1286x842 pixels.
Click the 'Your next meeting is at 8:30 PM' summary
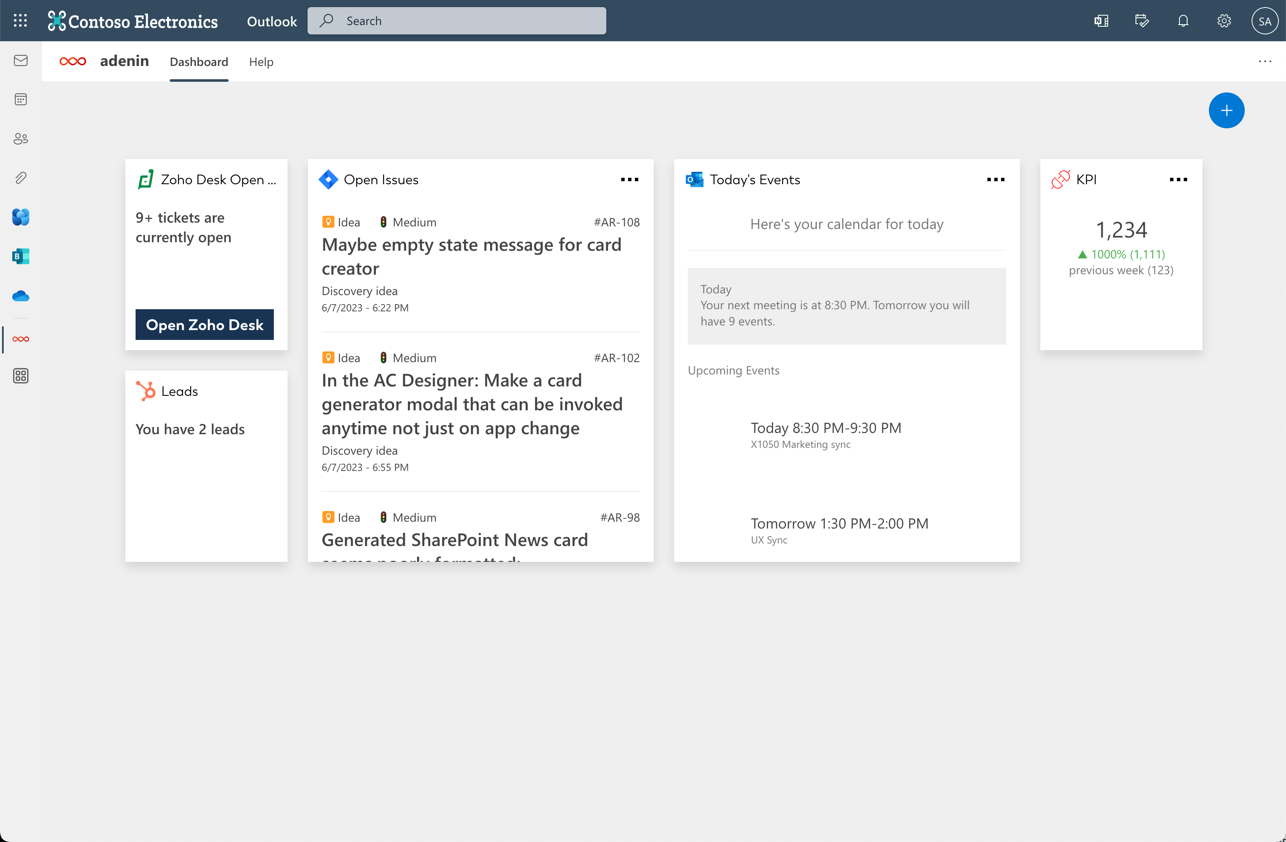pos(835,313)
